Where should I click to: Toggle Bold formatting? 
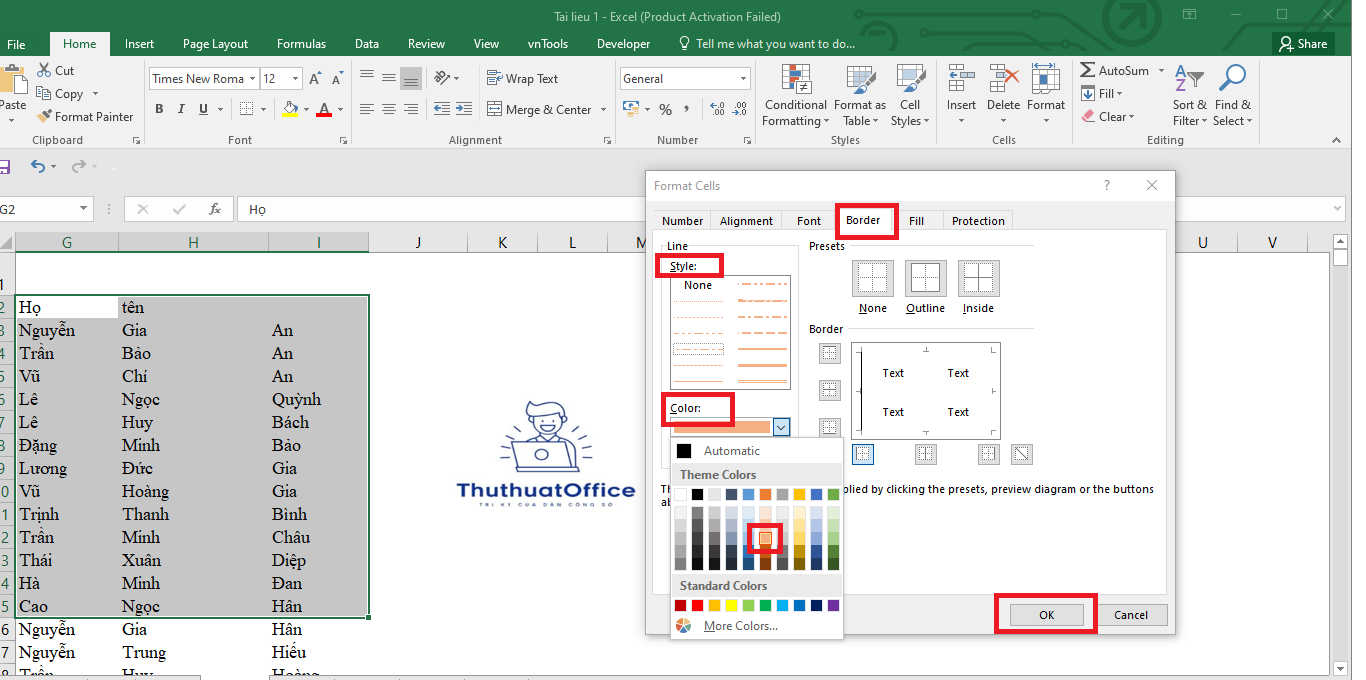coord(159,109)
